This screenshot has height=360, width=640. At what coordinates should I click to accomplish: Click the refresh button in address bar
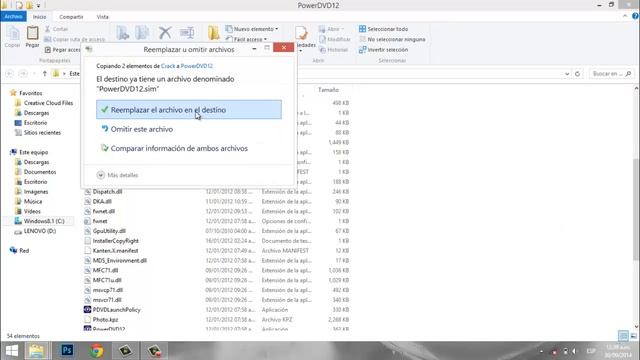point(577,74)
